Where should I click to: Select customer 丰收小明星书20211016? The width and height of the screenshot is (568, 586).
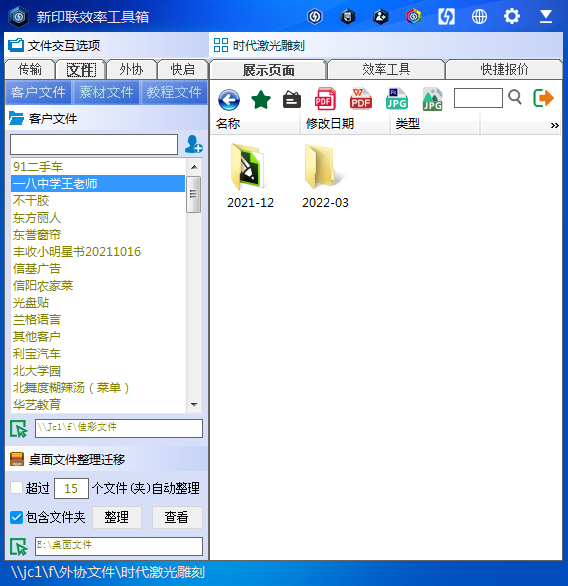(98, 252)
